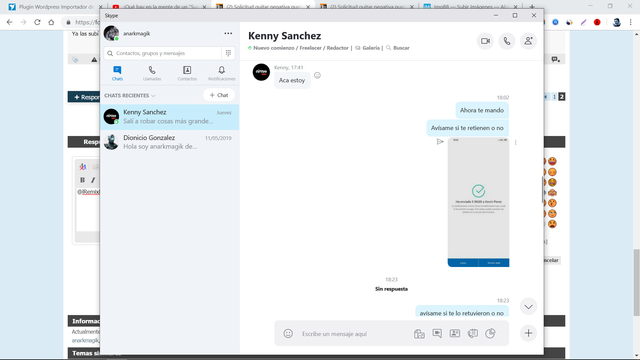Click the Sin respuesta call notice

[x=391, y=289]
